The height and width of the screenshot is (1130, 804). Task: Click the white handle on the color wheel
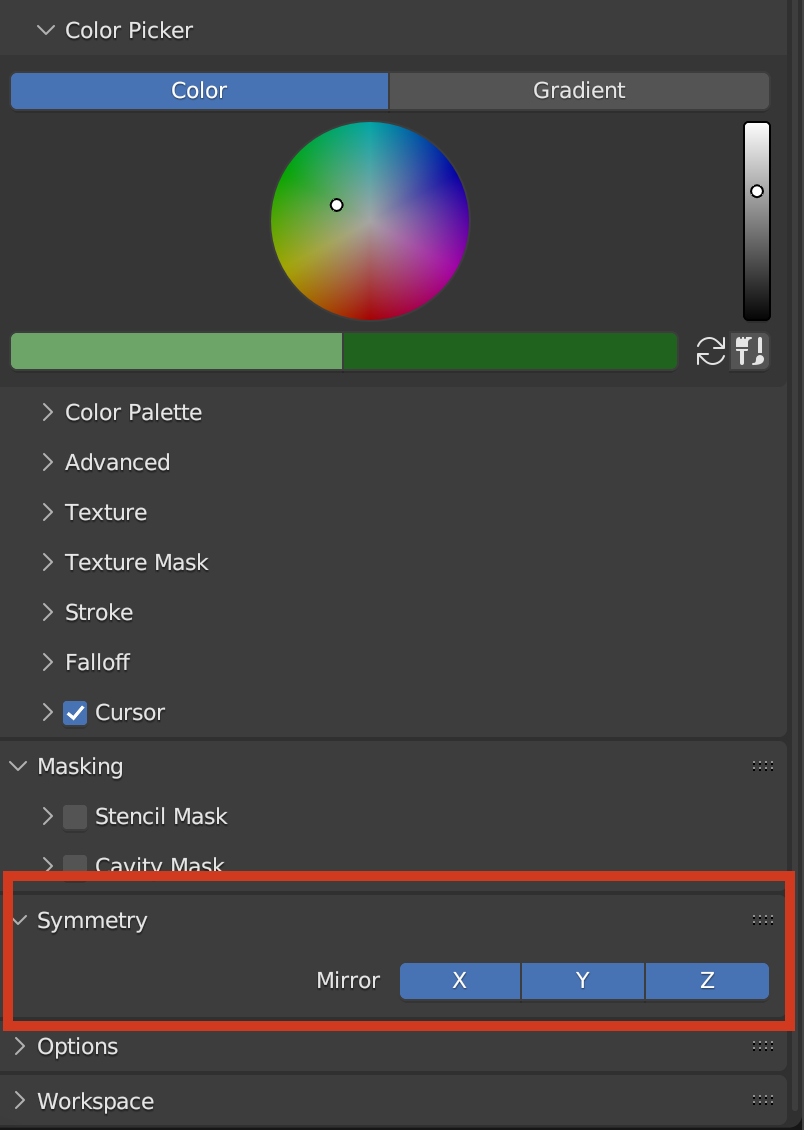click(x=337, y=205)
